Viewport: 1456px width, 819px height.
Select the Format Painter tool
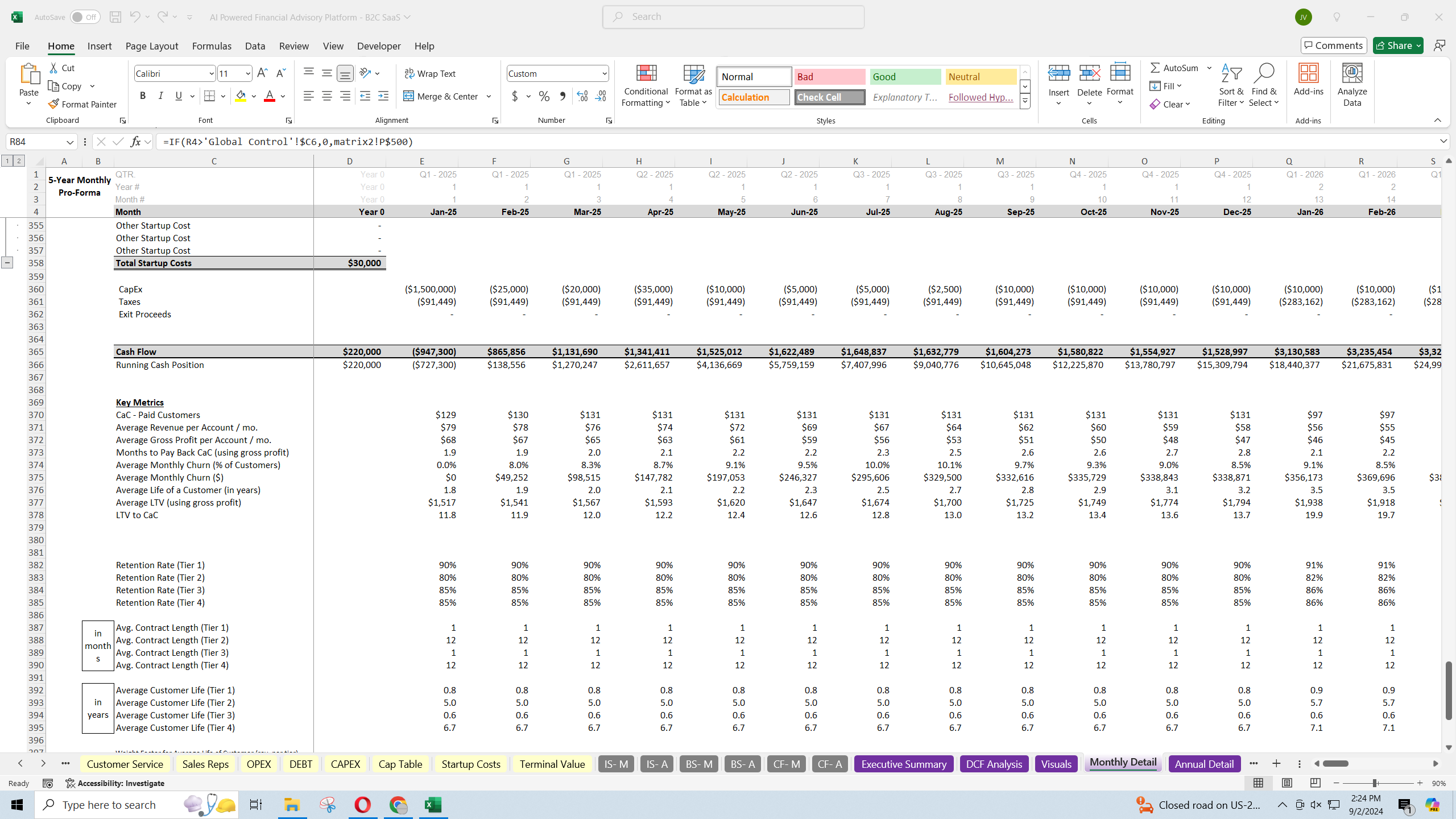click(x=82, y=104)
